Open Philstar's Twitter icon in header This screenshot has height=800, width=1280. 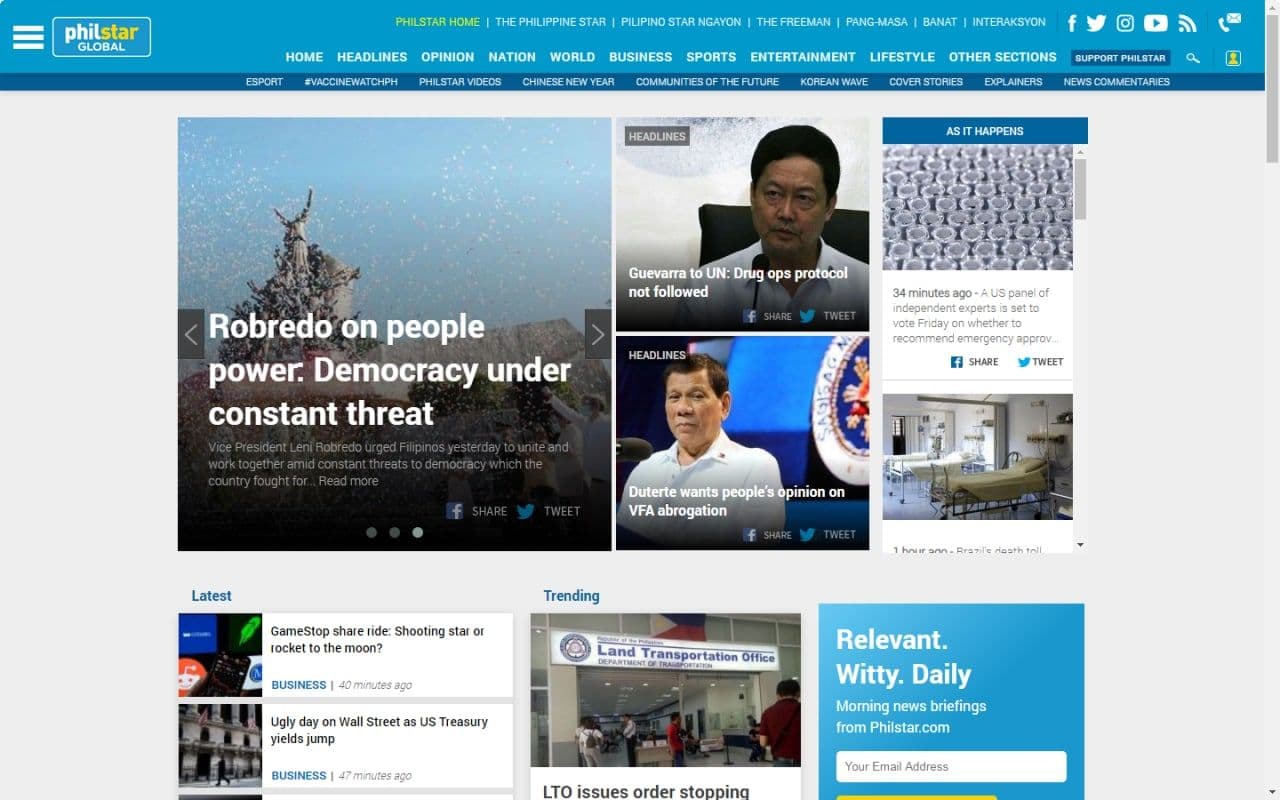[x=1097, y=23]
